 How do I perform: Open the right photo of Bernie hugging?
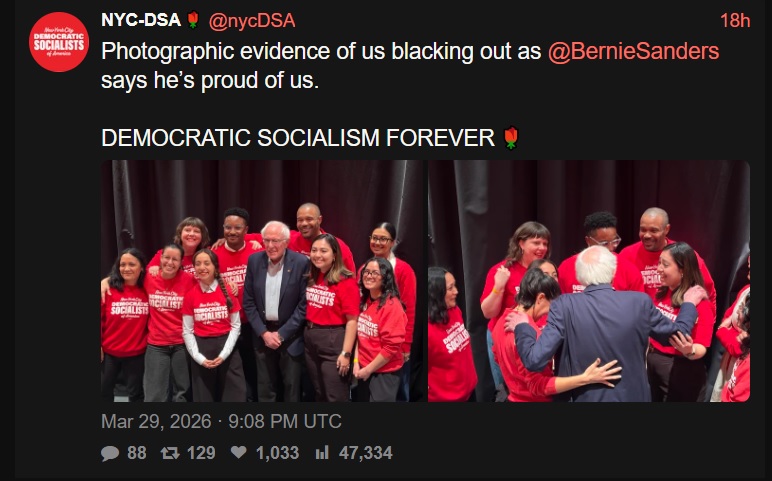(x=589, y=280)
